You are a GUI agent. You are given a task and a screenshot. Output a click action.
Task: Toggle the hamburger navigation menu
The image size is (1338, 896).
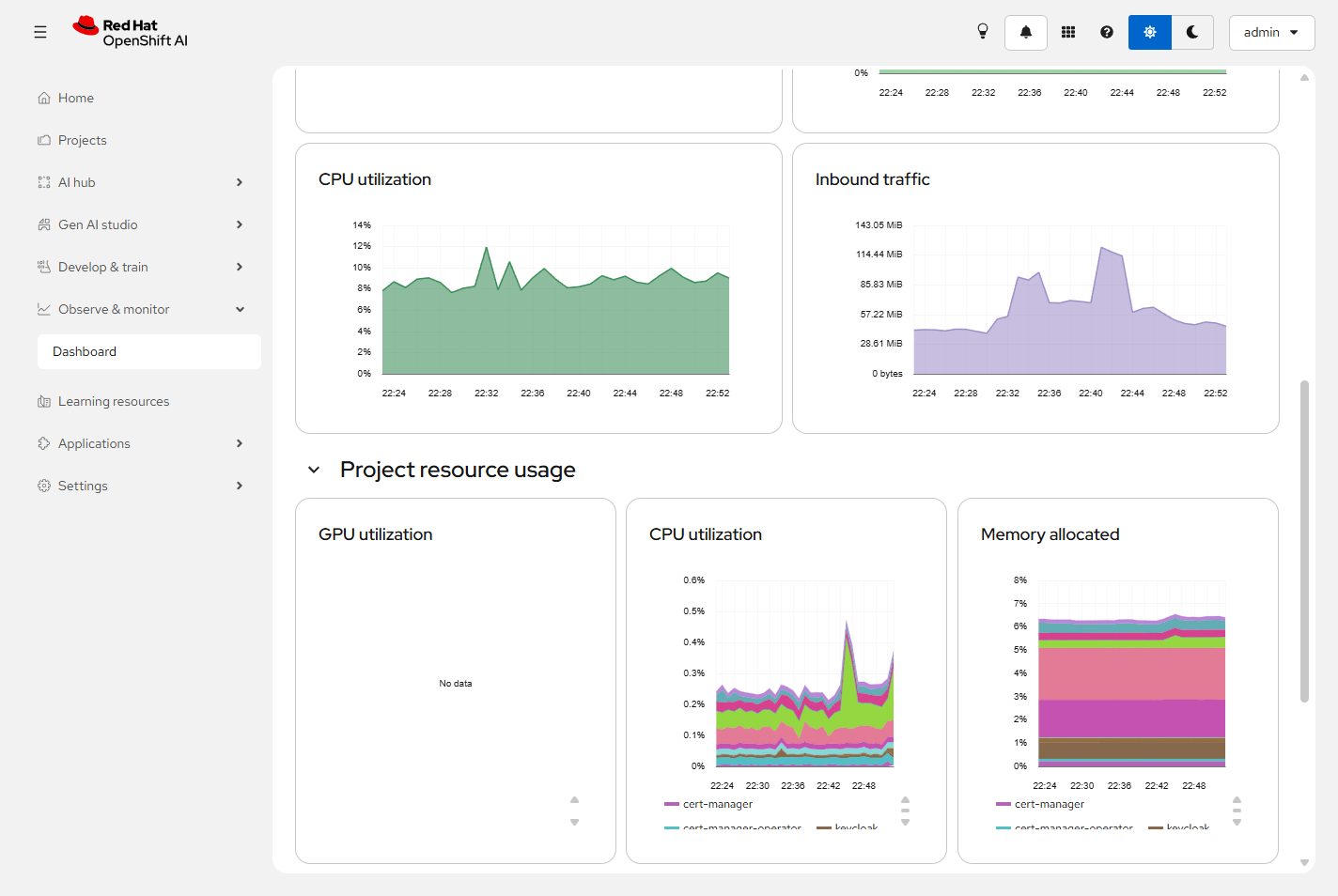[40, 32]
